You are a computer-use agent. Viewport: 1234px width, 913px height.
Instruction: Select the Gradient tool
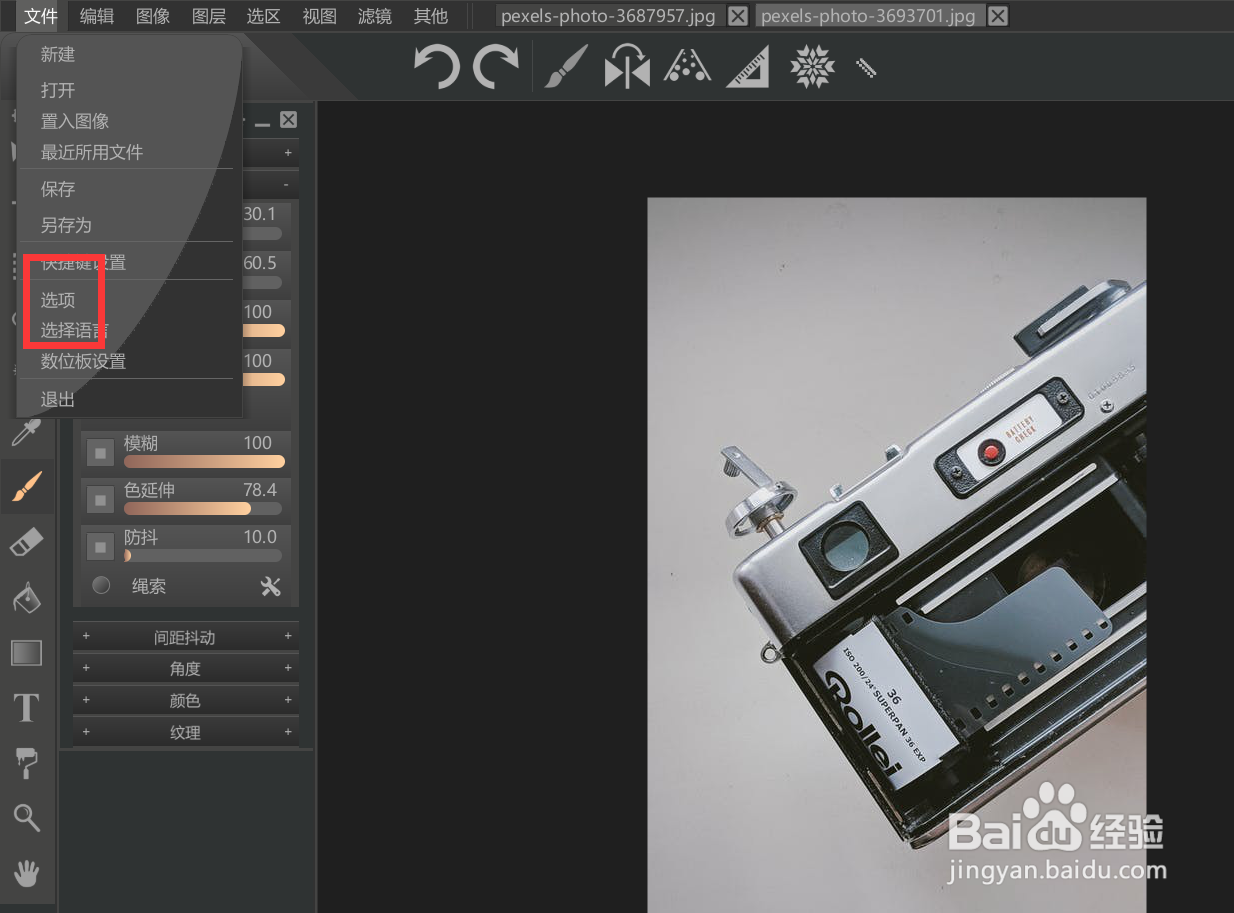[26, 653]
